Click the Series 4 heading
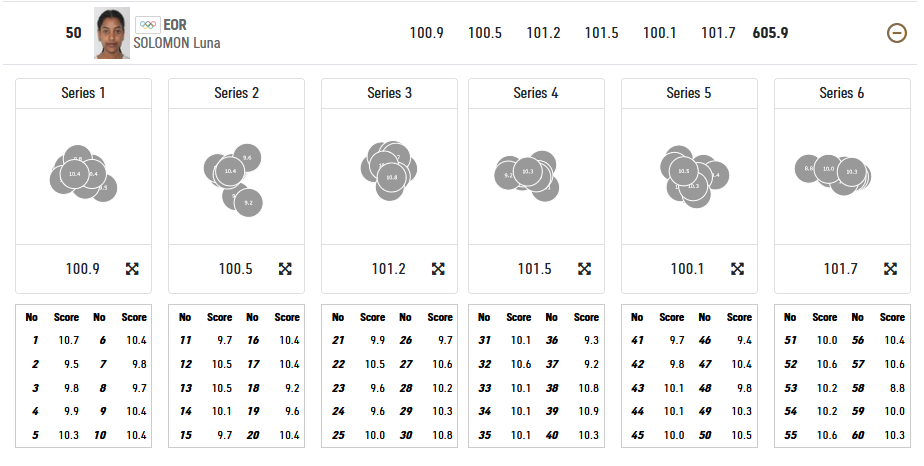 coord(536,93)
